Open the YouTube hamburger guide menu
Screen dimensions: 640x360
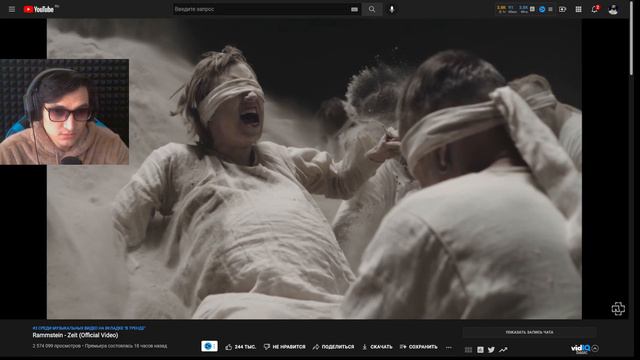[12, 9]
